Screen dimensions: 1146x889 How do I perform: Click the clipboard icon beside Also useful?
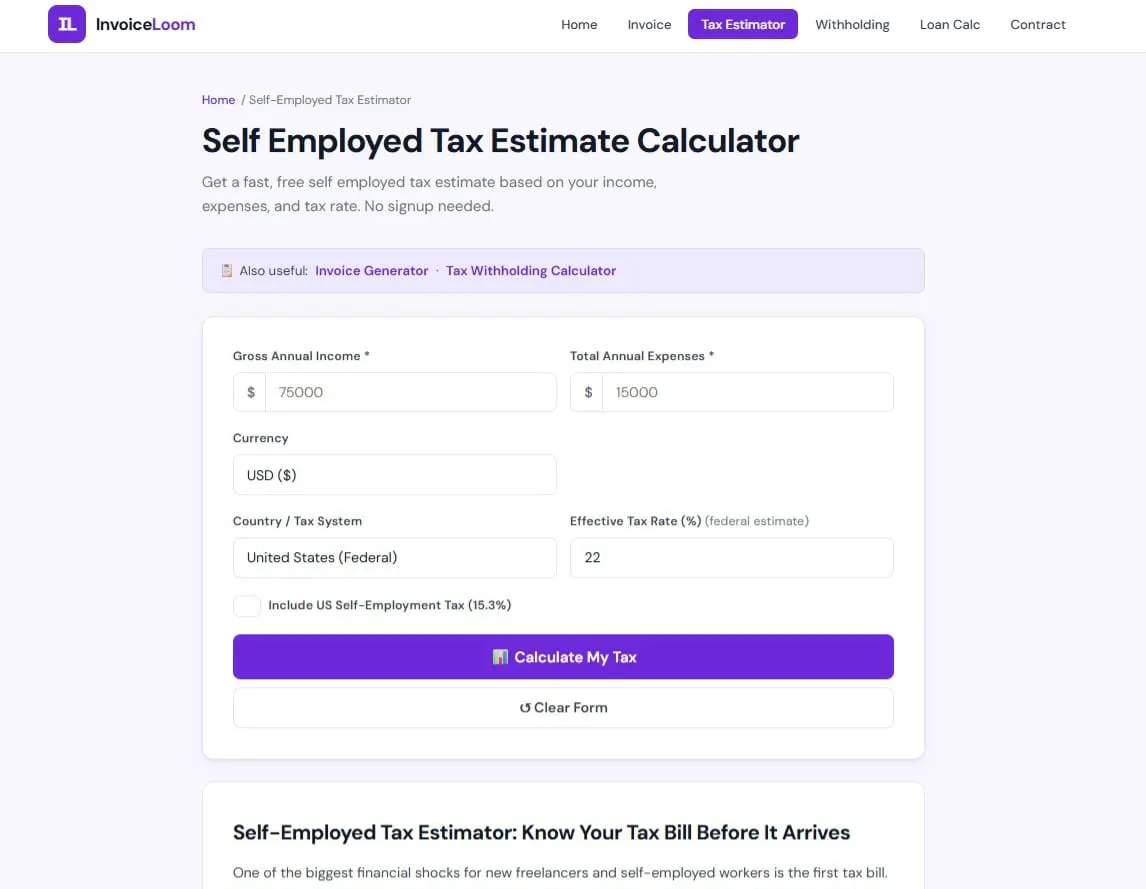[x=227, y=271]
